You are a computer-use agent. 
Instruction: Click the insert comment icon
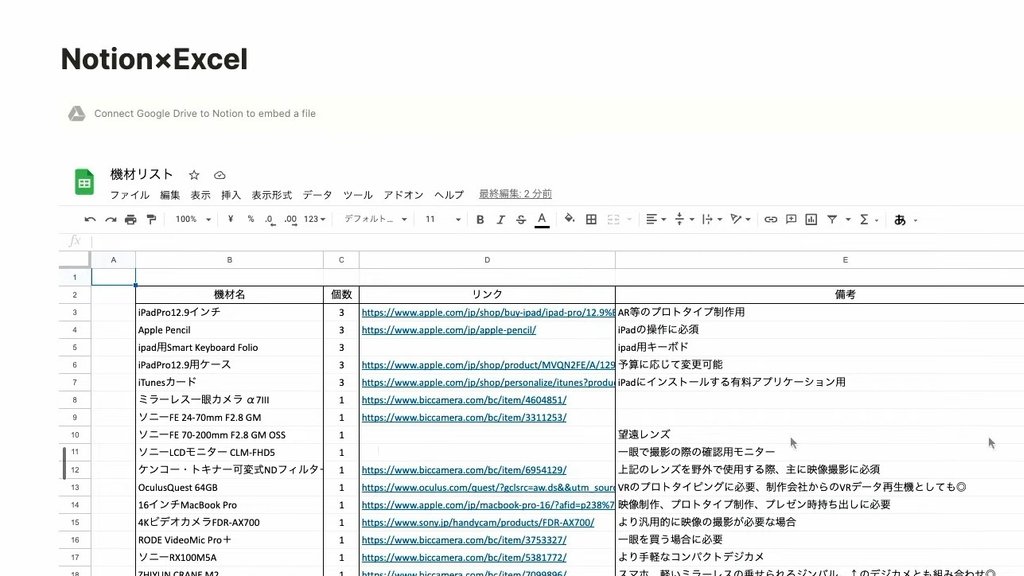tap(791, 219)
